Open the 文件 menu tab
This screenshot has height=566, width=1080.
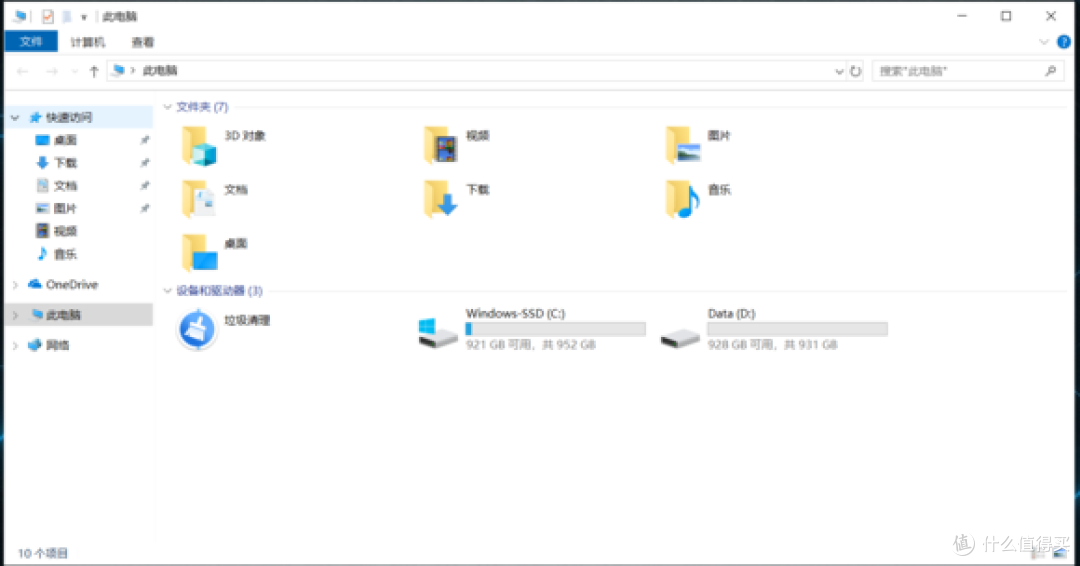tap(31, 42)
